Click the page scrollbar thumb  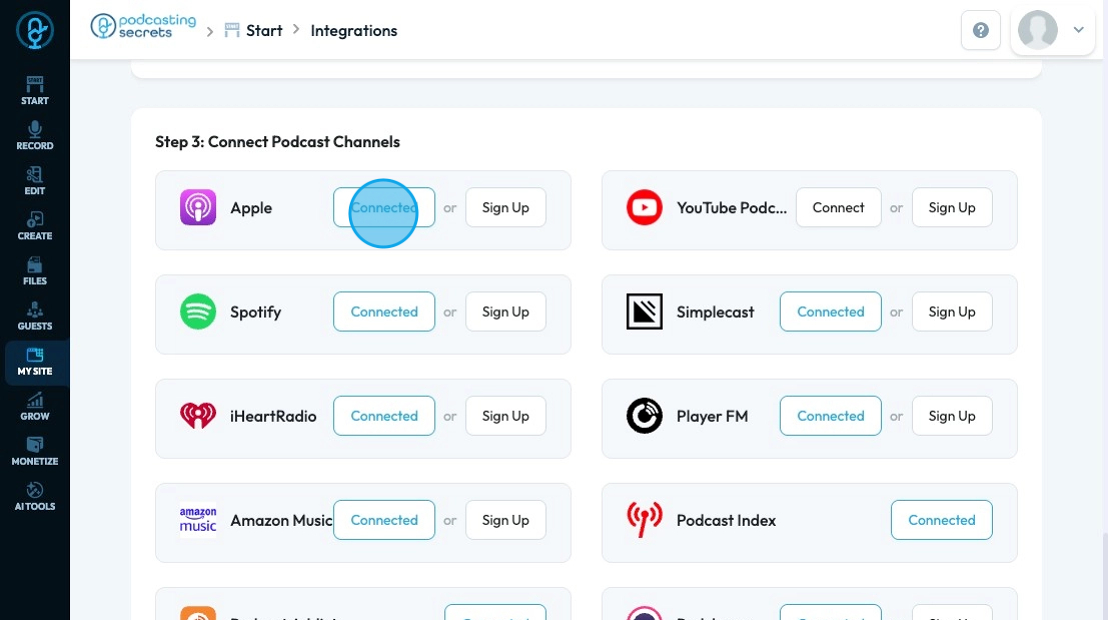(1104, 576)
